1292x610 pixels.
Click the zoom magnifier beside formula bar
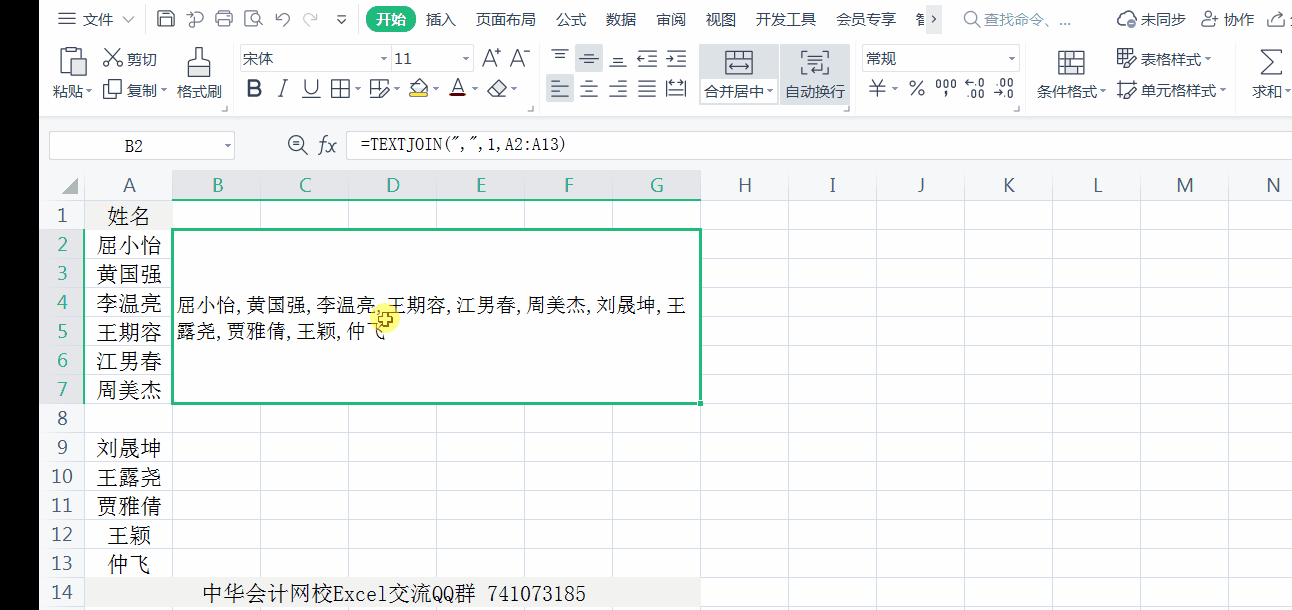coord(297,145)
